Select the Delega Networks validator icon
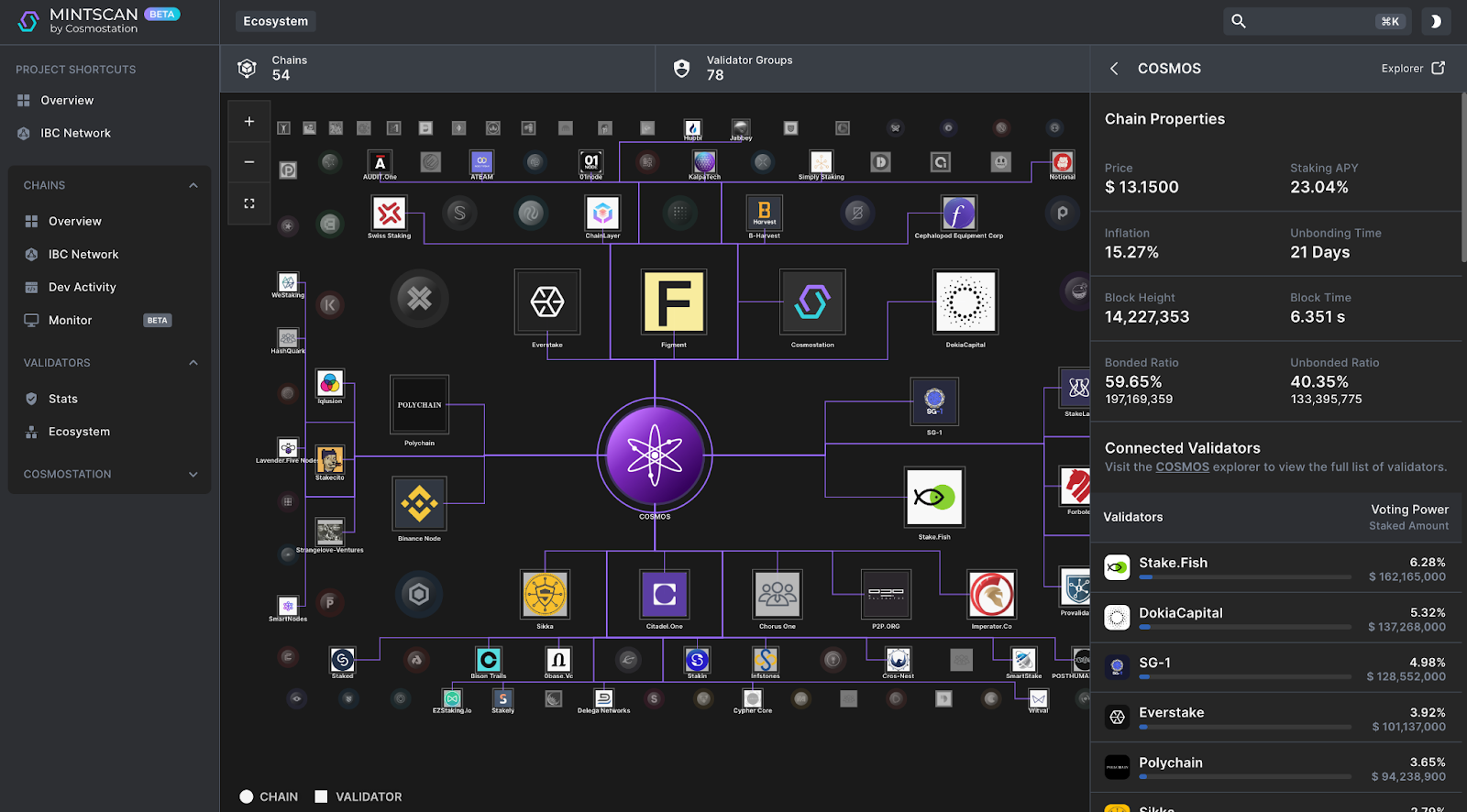This screenshot has width=1467, height=812. point(603,698)
